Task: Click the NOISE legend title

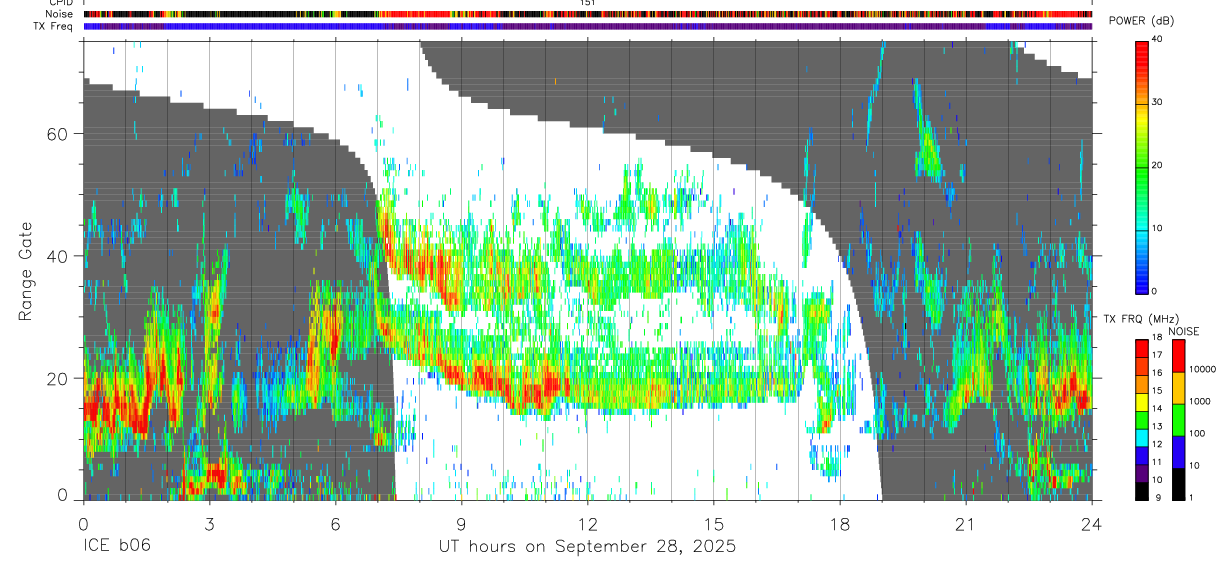Action: click(x=1183, y=331)
